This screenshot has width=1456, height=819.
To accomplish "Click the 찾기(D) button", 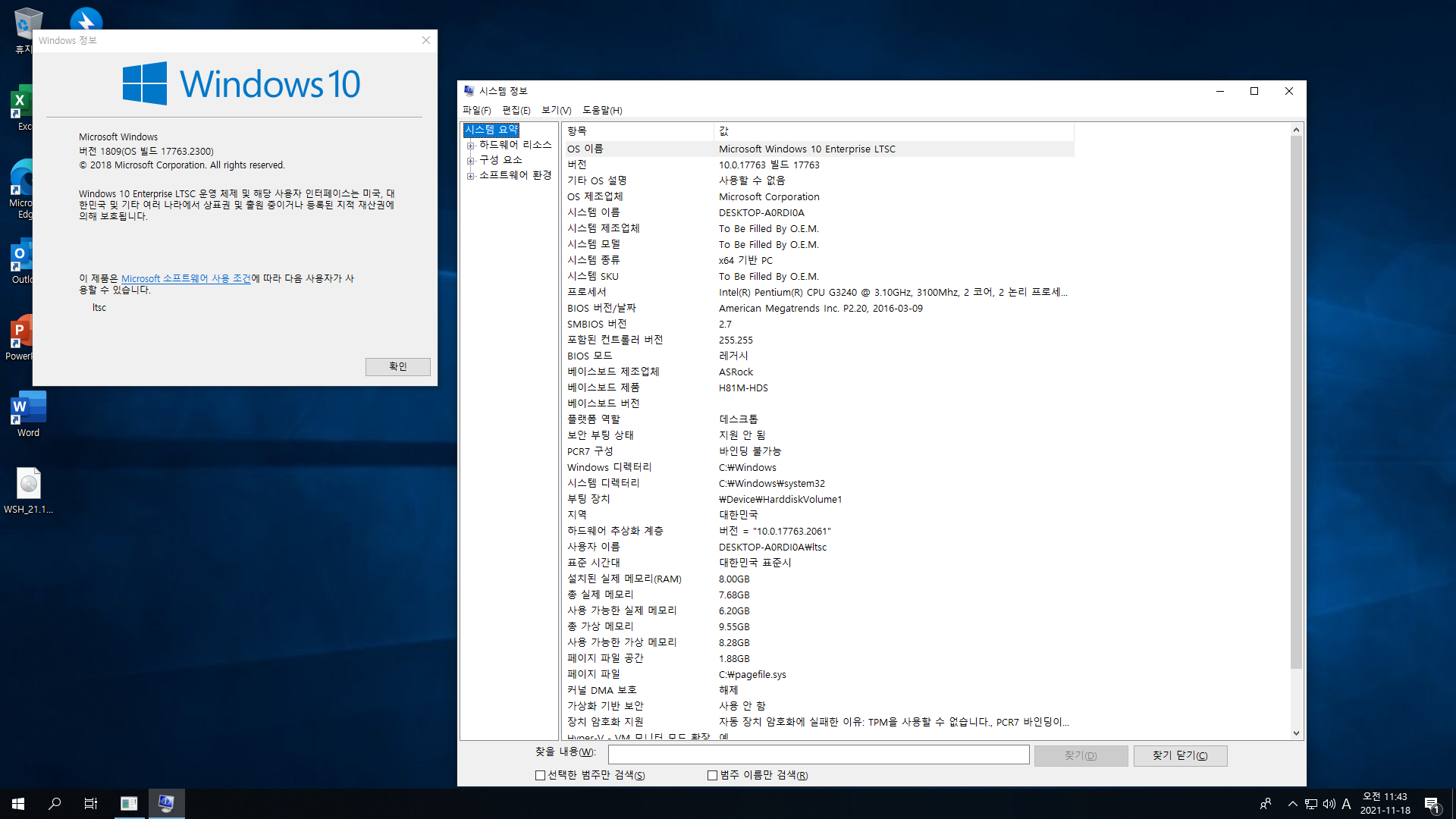I will point(1081,756).
